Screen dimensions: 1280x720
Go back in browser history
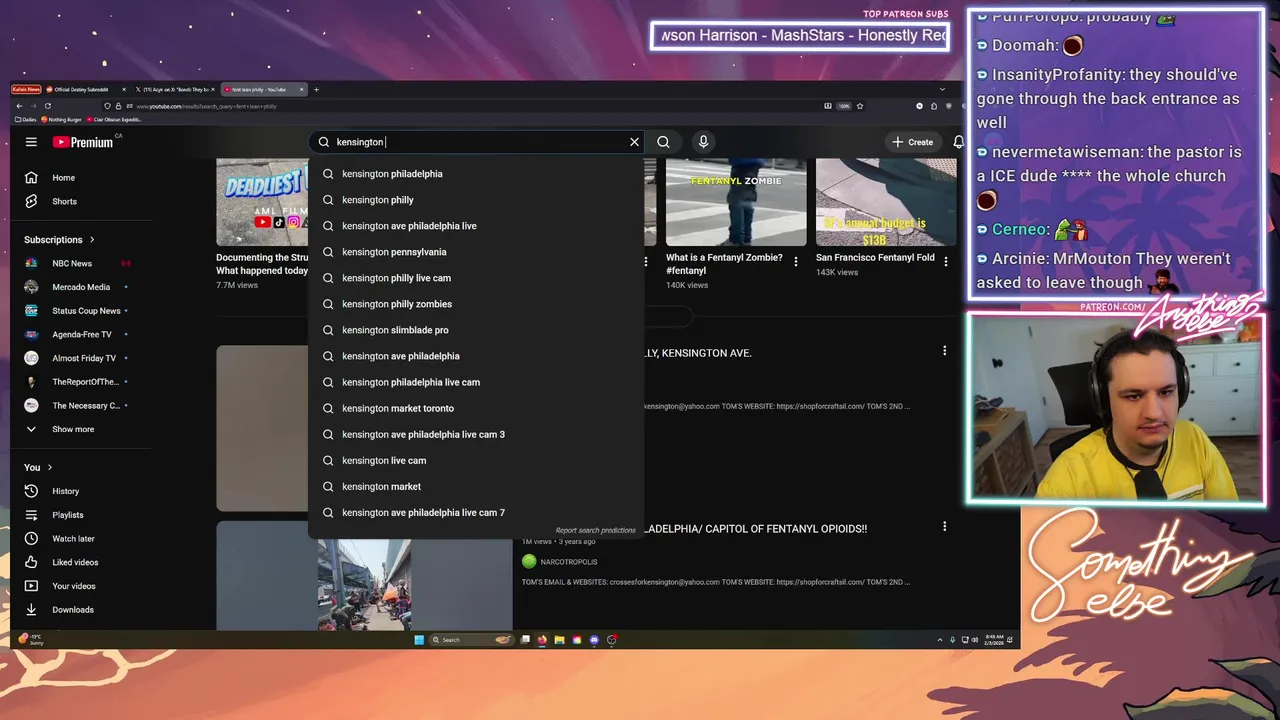tap(18, 106)
